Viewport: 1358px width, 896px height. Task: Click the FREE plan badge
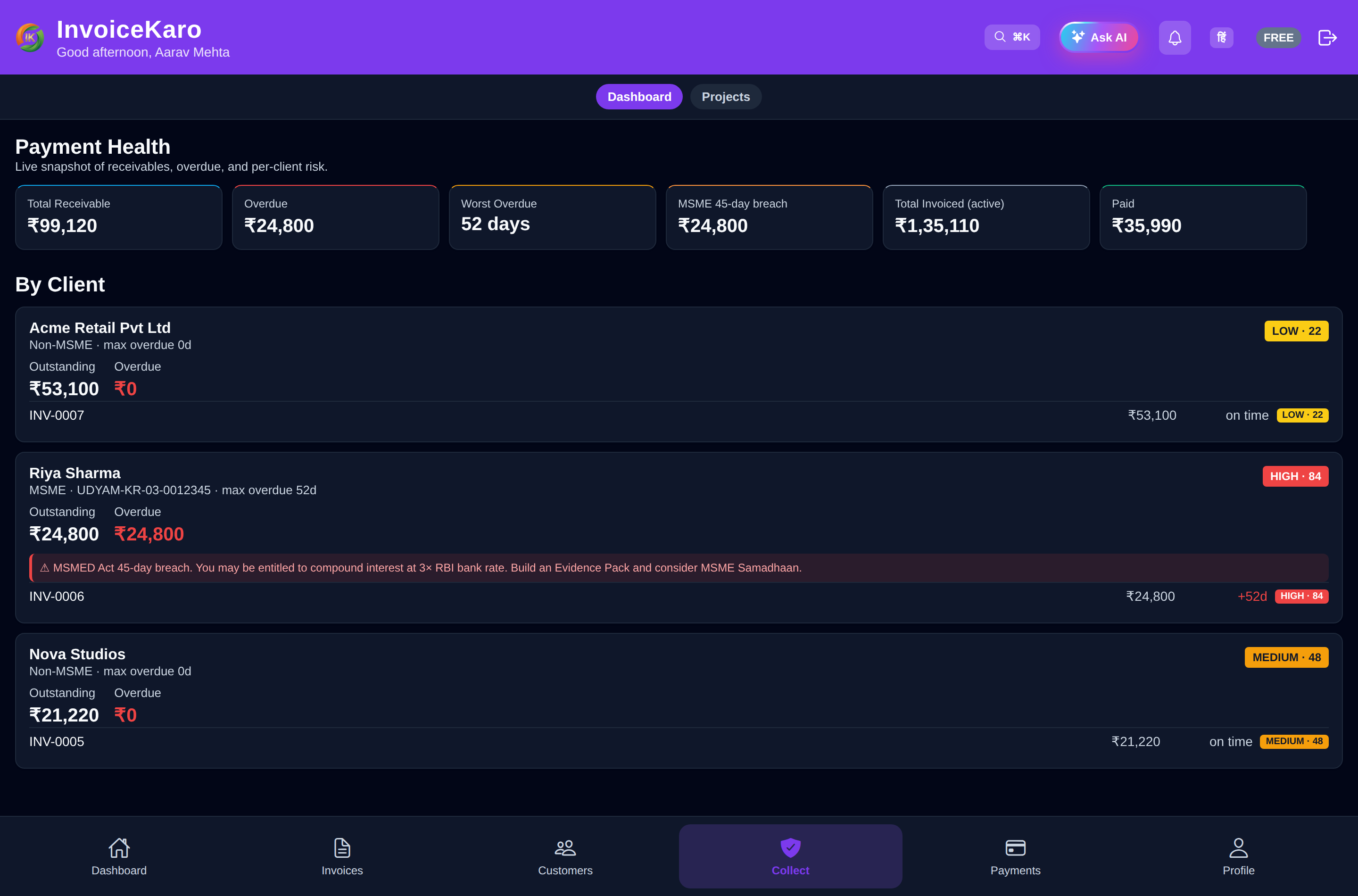[1278, 38]
